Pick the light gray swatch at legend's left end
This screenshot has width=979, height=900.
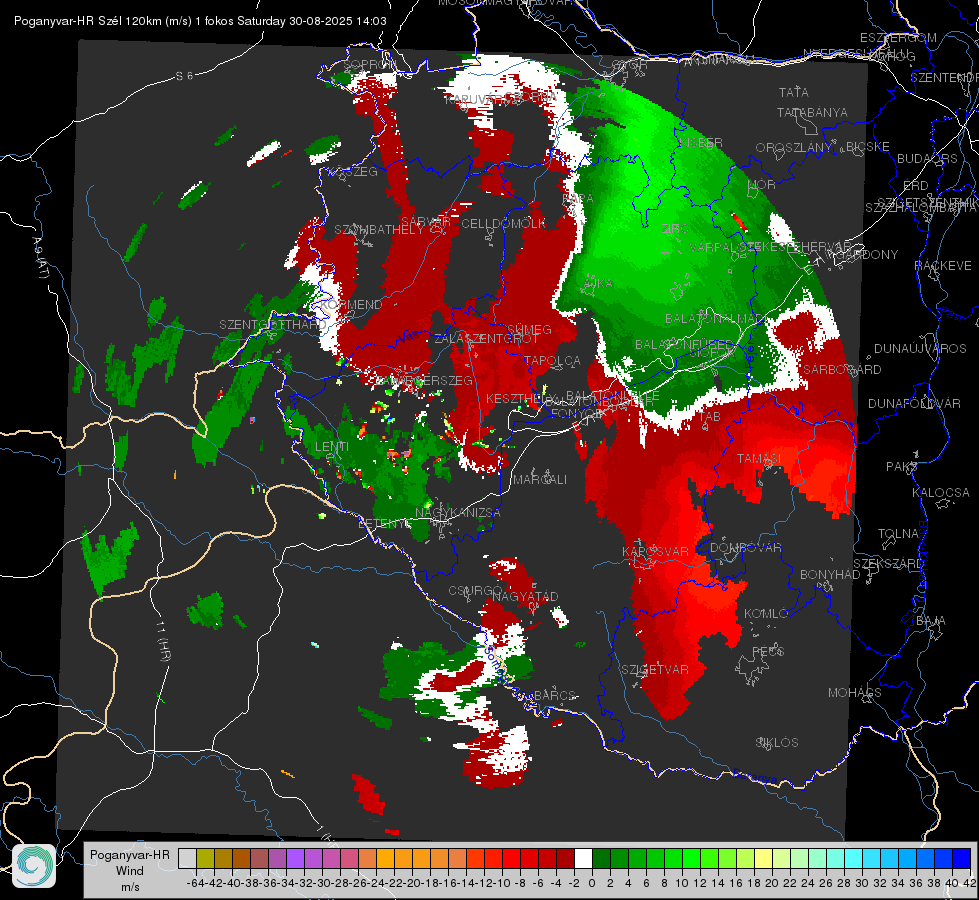(187, 859)
